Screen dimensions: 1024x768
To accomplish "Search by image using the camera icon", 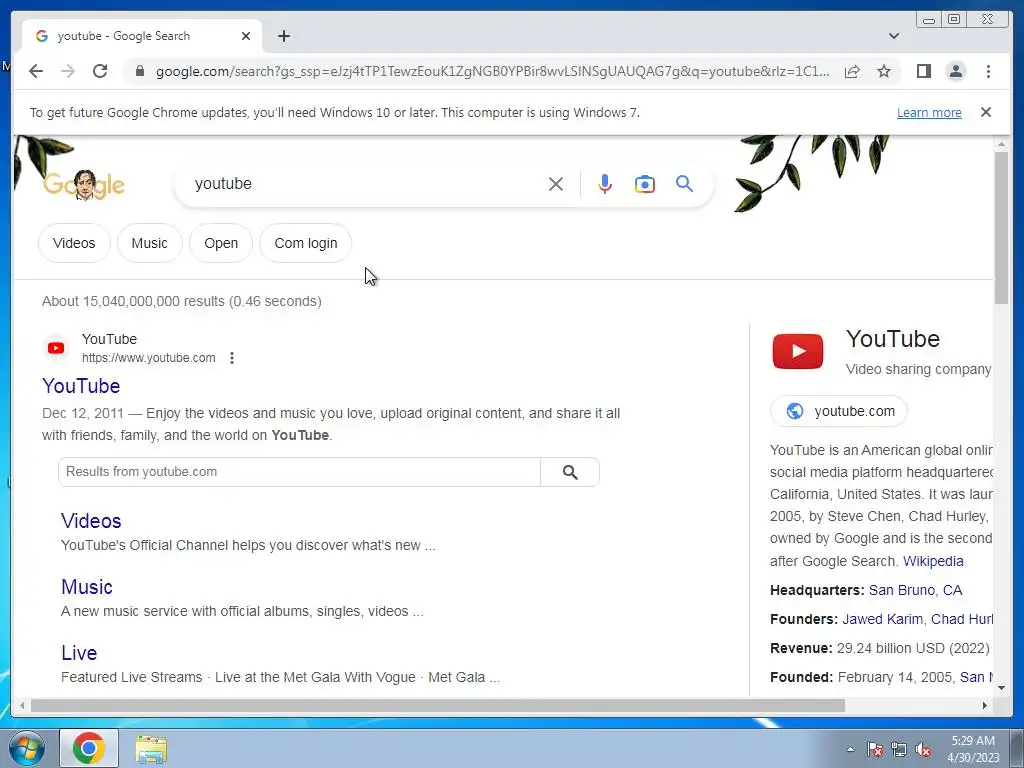I will pyautogui.click(x=645, y=184).
